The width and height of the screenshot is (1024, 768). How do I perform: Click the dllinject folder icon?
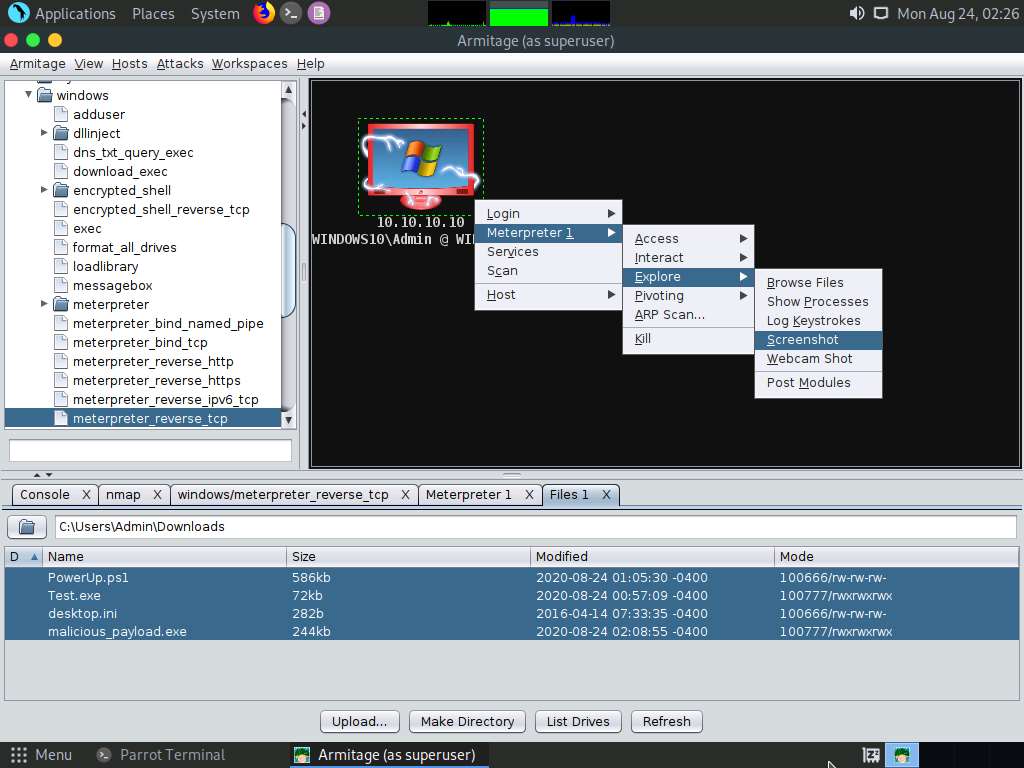(61, 133)
